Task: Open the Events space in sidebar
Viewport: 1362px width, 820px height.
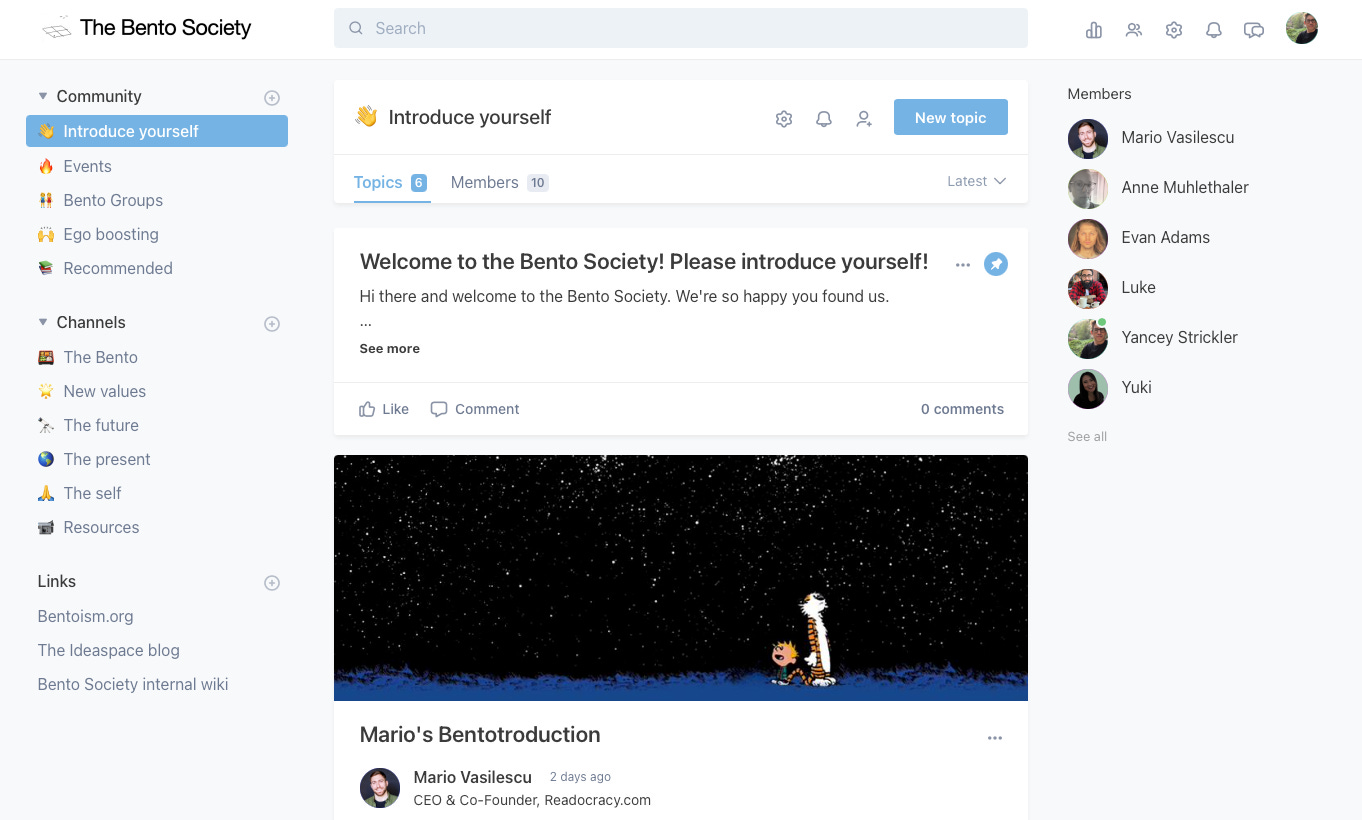Action: pyautogui.click(x=87, y=166)
